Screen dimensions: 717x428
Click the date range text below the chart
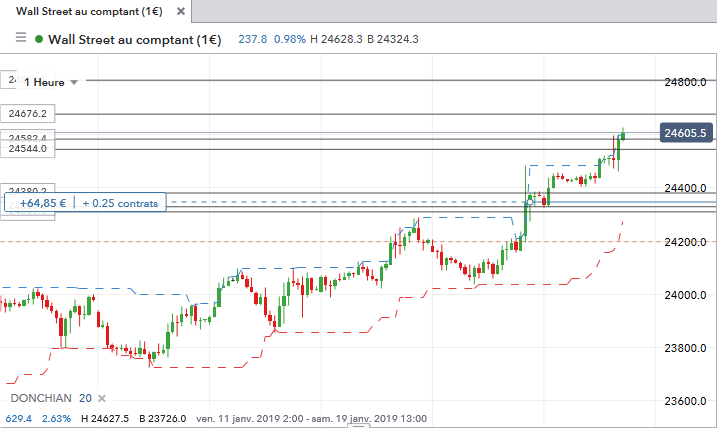(x=312, y=418)
